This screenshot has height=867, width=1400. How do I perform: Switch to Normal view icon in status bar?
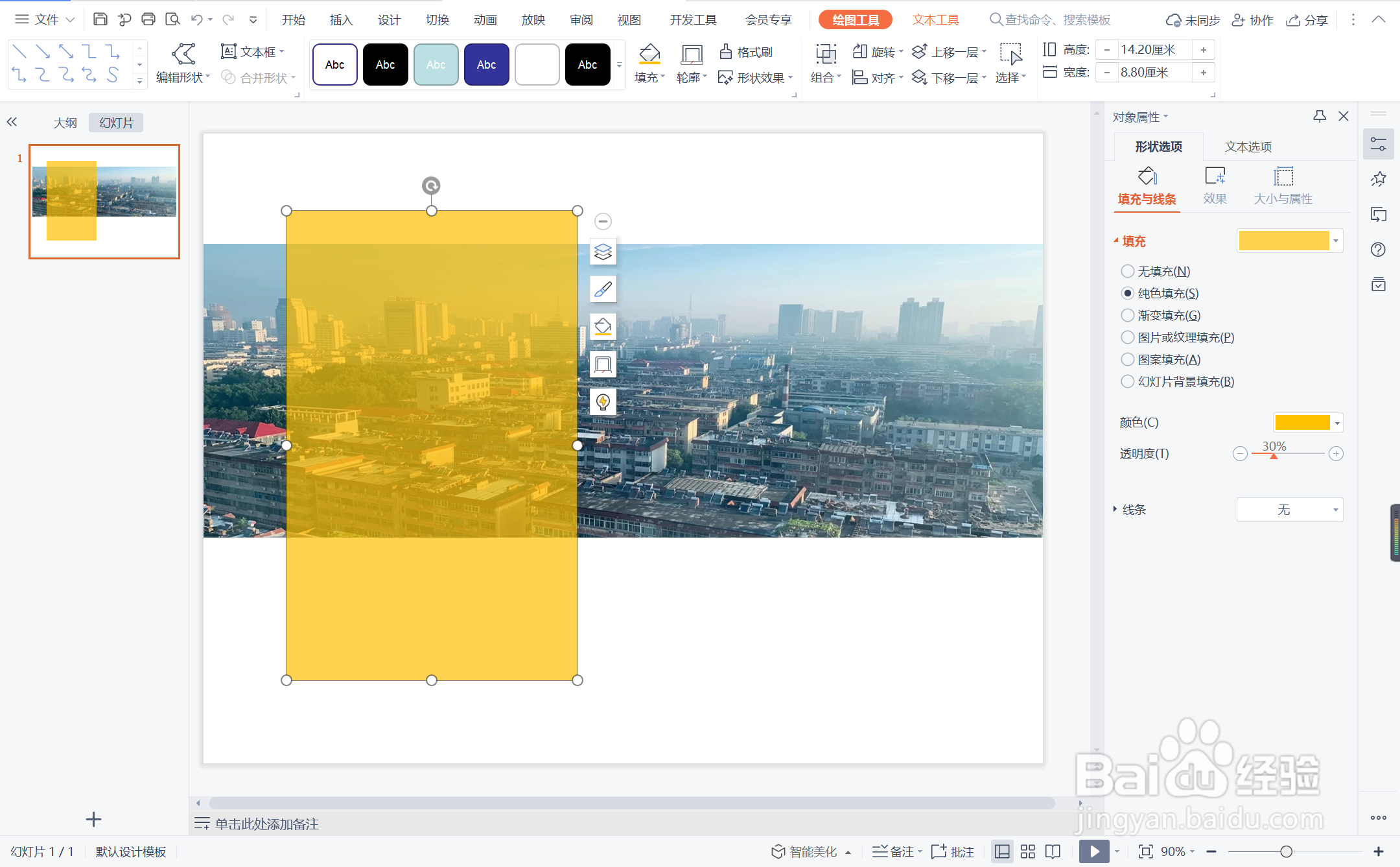tap(1002, 851)
